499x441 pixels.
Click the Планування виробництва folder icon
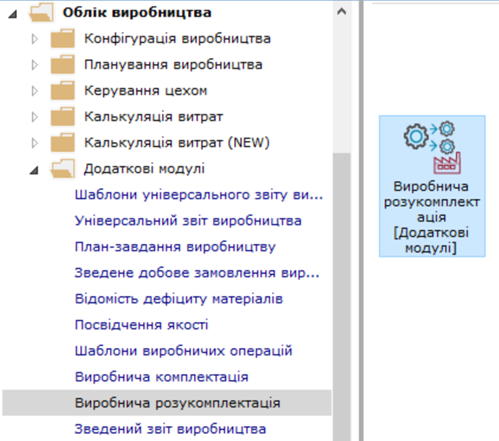[62, 65]
